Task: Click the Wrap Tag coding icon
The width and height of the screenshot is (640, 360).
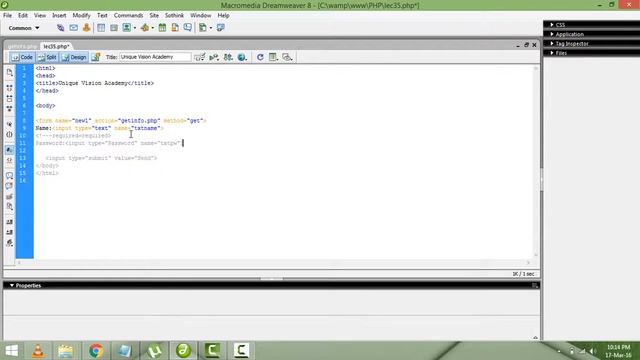Action: tap(9, 197)
